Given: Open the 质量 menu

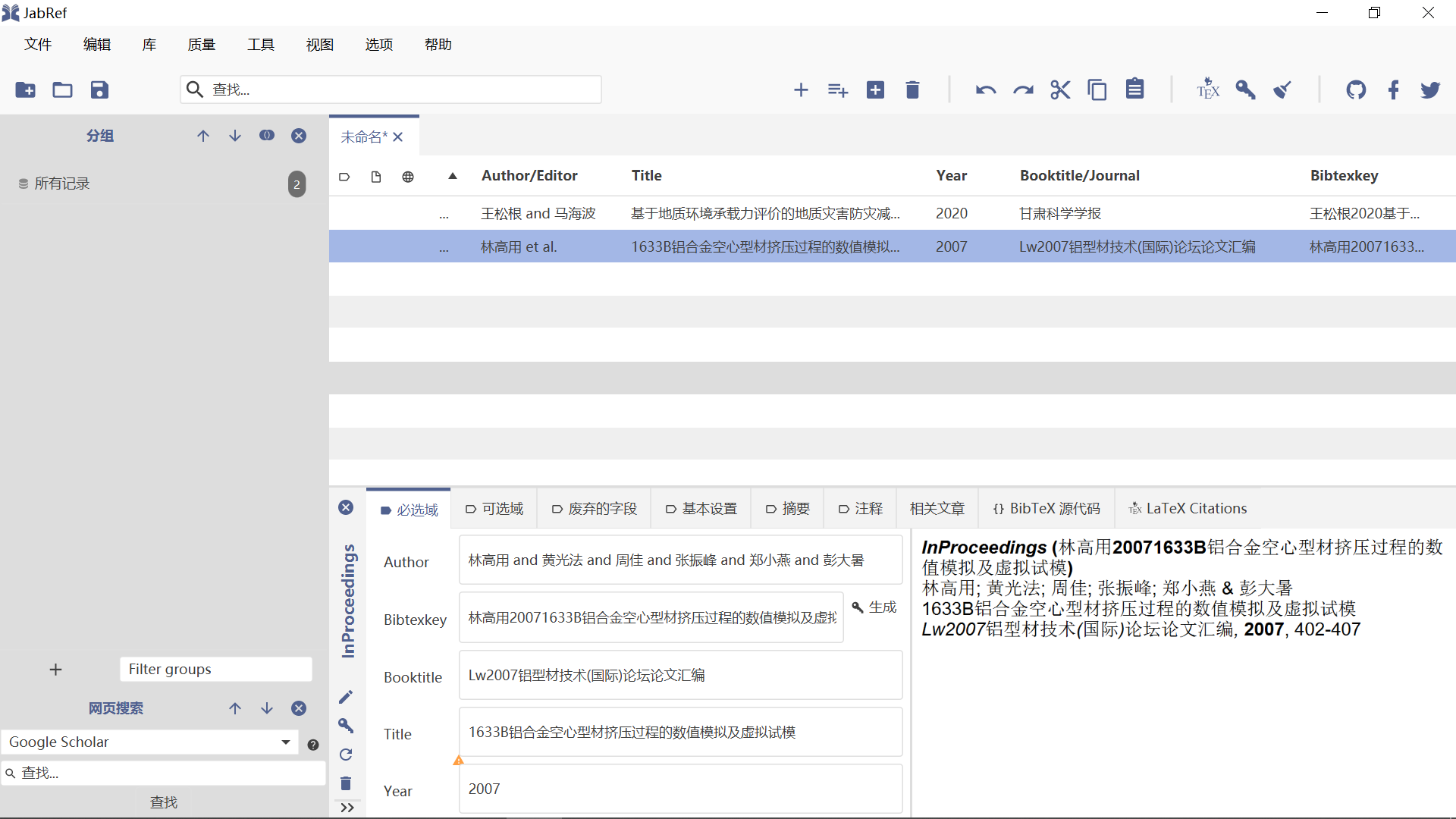Looking at the screenshot, I should pyautogui.click(x=201, y=45).
